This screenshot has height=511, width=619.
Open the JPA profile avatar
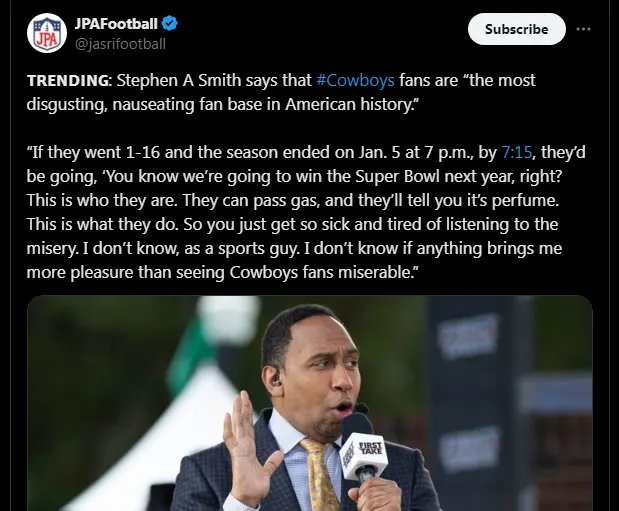click(46, 34)
